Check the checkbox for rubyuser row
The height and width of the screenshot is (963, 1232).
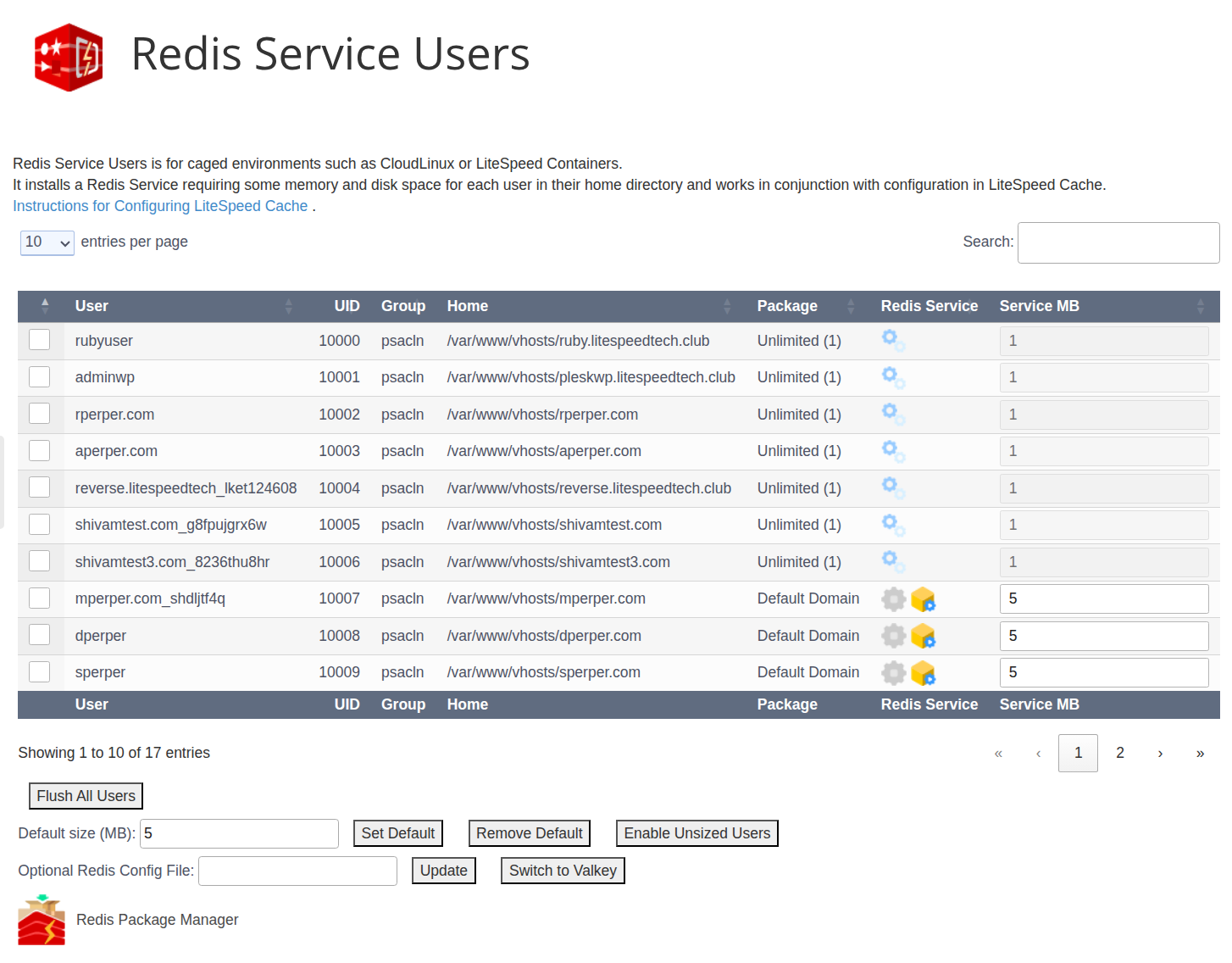[x=39, y=339]
